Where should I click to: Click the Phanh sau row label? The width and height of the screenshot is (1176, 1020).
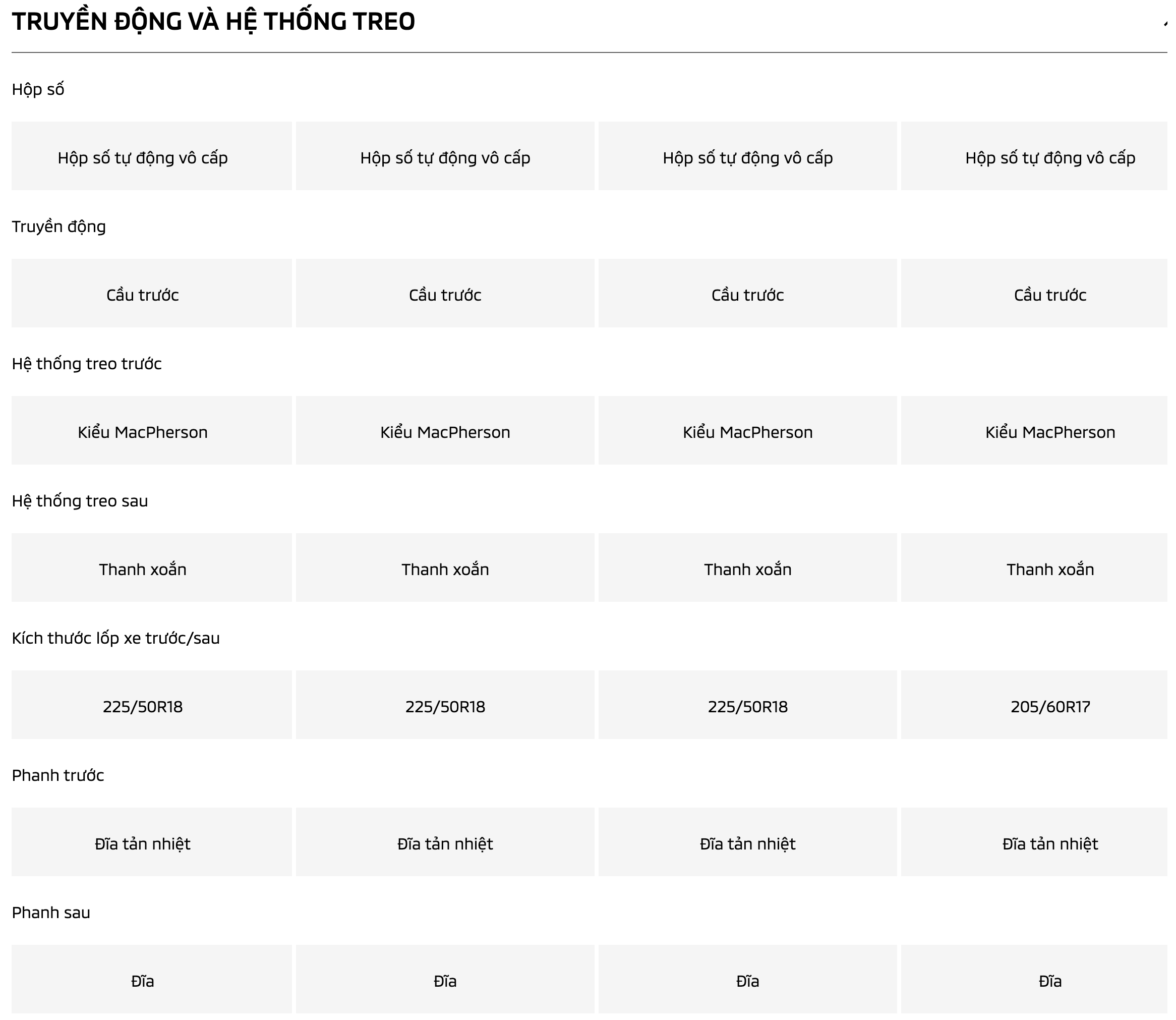(x=51, y=913)
